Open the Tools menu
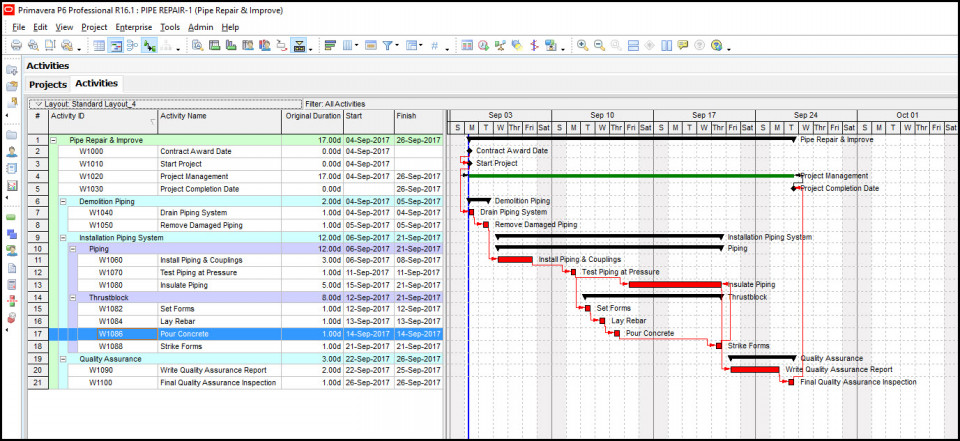The height and width of the screenshot is (441, 960). (170, 27)
